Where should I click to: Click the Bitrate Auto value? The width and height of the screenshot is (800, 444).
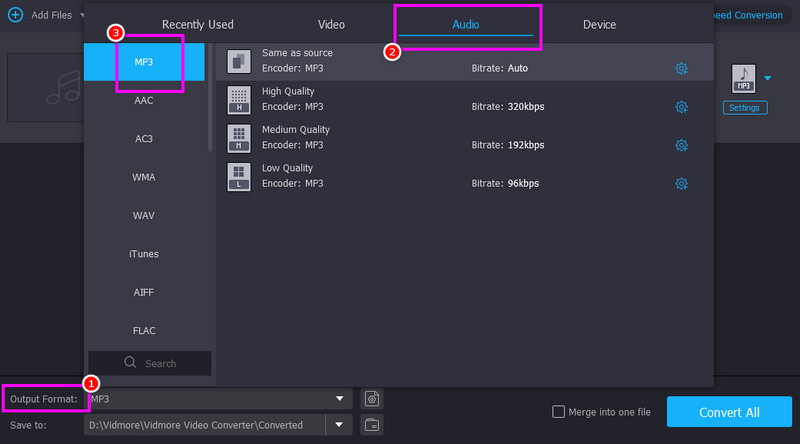click(517, 68)
